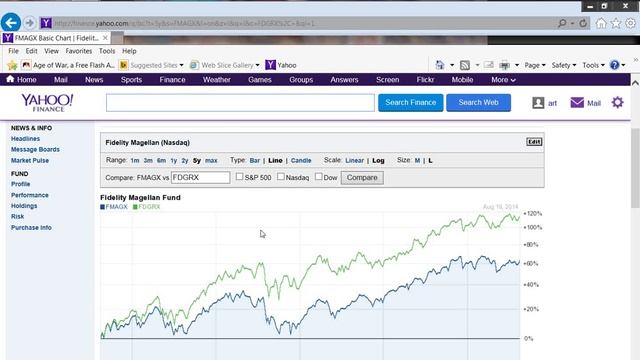This screenshot has width=640, height=360.
Task: Open Web Slice Gallery dropdown
Action: pos(224,65)
